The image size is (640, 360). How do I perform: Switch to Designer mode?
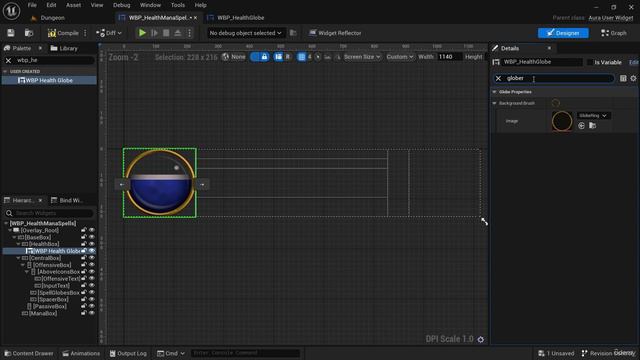coord(563,33)
